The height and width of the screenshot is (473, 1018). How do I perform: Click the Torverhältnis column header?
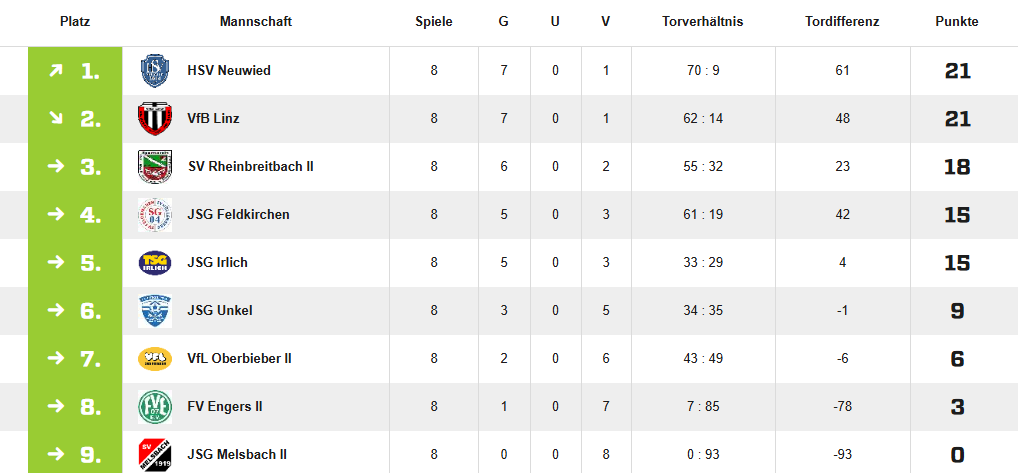702,21
